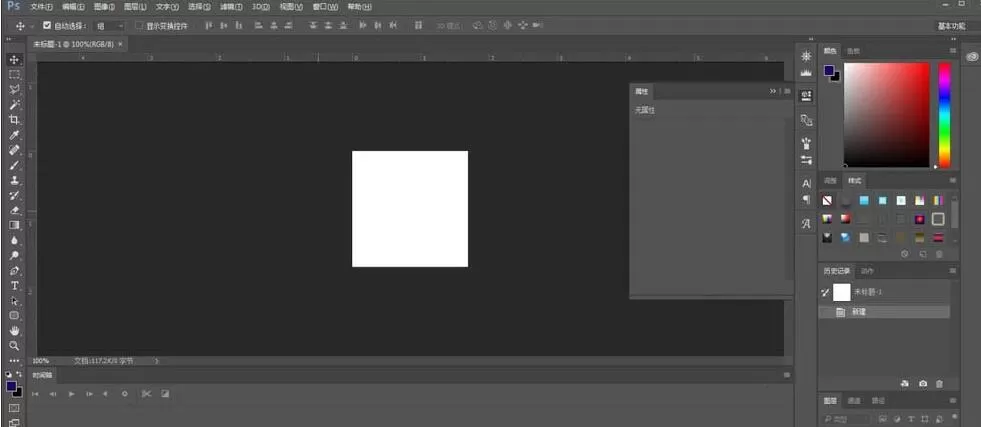This screenshot has height=427, width=981.
Task: Create new snapshot with camera icon
Action: click(x=922, y=384)
